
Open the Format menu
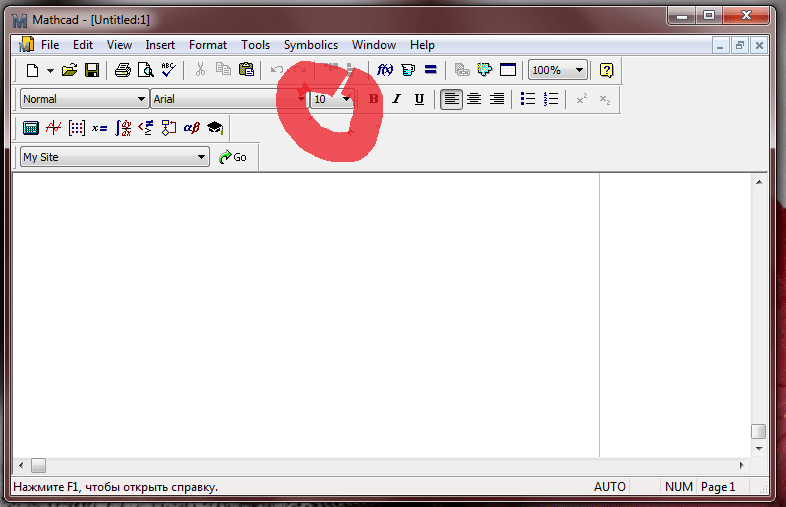[208, 45]
